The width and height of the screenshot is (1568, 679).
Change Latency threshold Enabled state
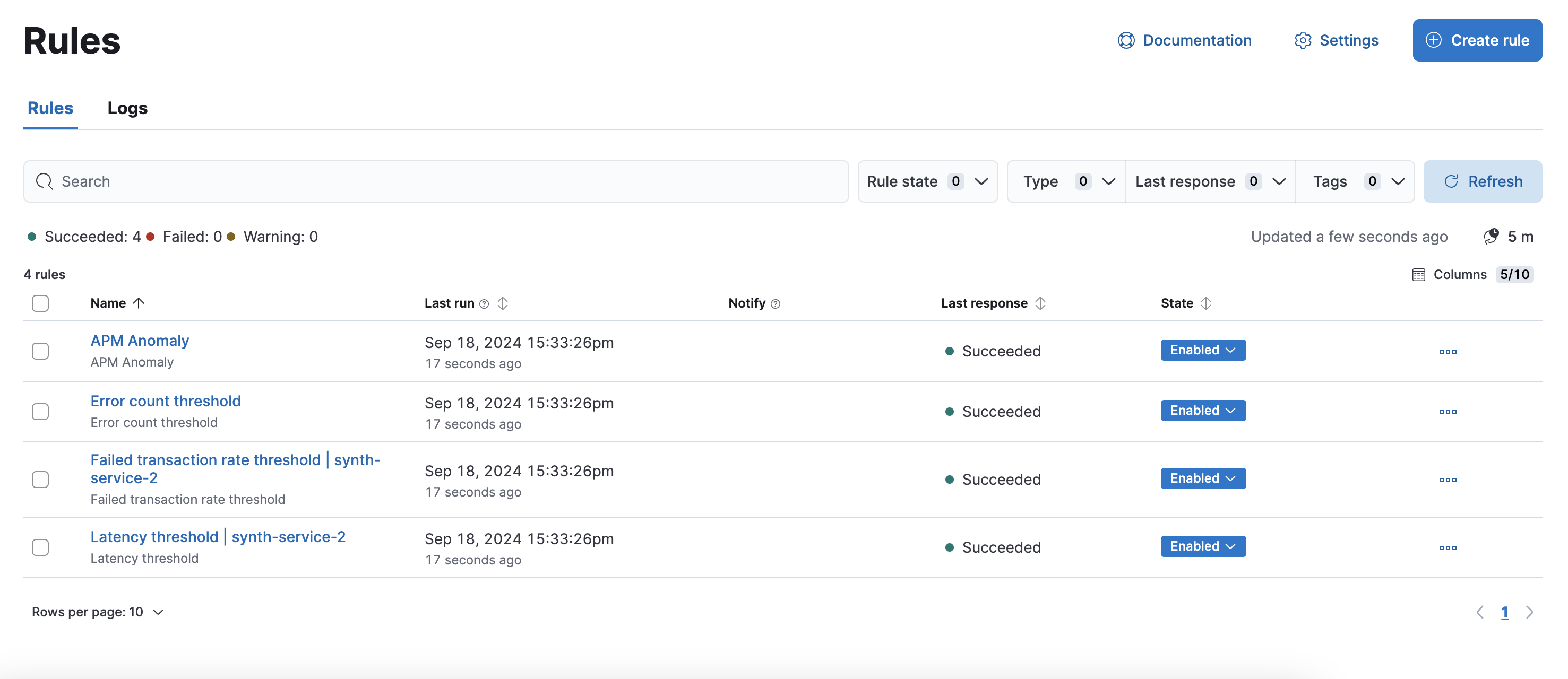tap(1203, 546)
